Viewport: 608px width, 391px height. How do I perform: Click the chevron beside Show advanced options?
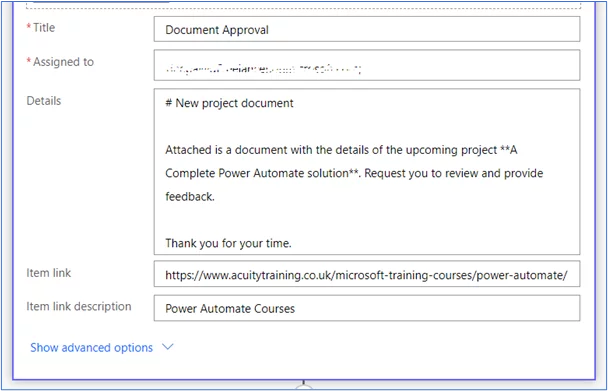pyautogui.click(x=168, y=347)
